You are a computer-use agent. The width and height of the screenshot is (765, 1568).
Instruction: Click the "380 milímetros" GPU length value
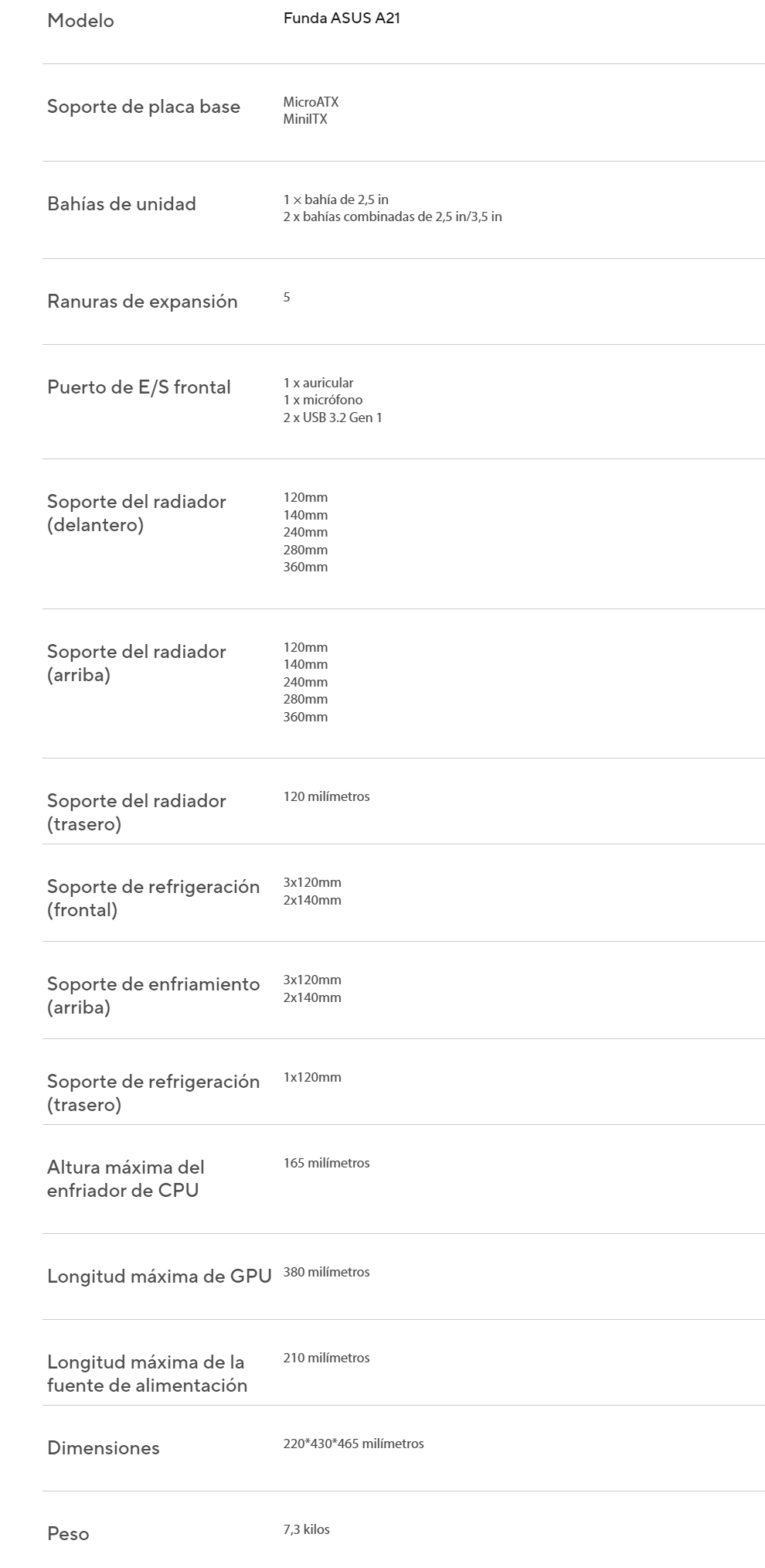(x=326, y=1272)
